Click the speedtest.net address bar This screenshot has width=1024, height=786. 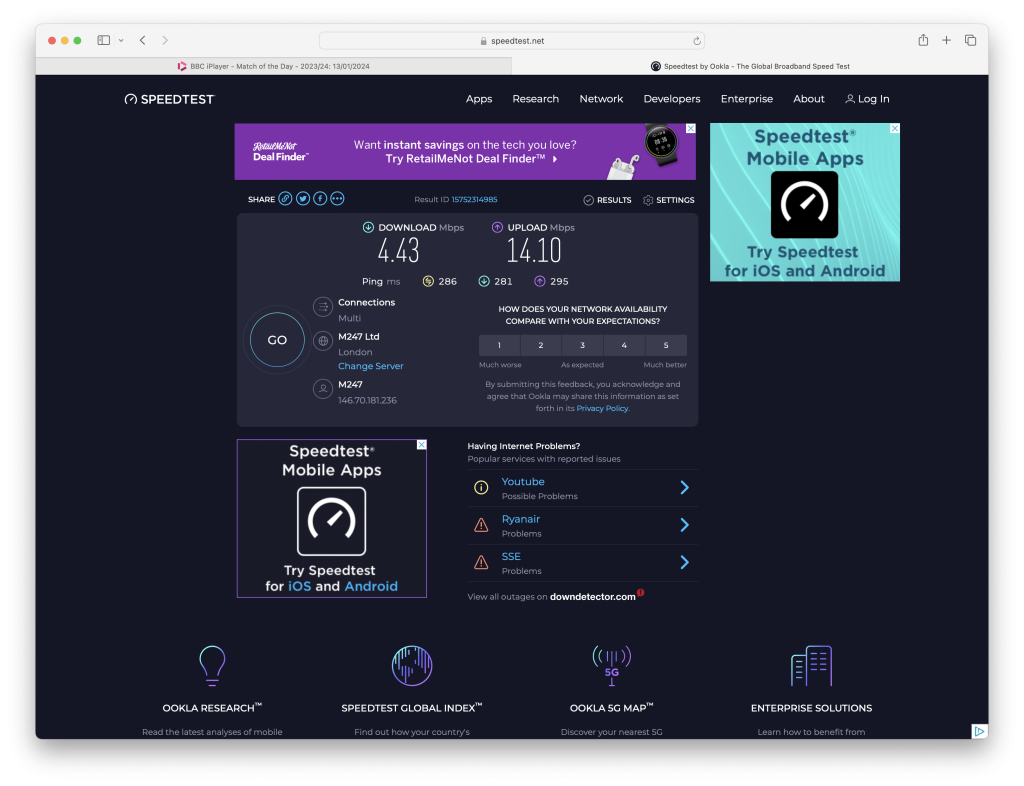[511, 40]
